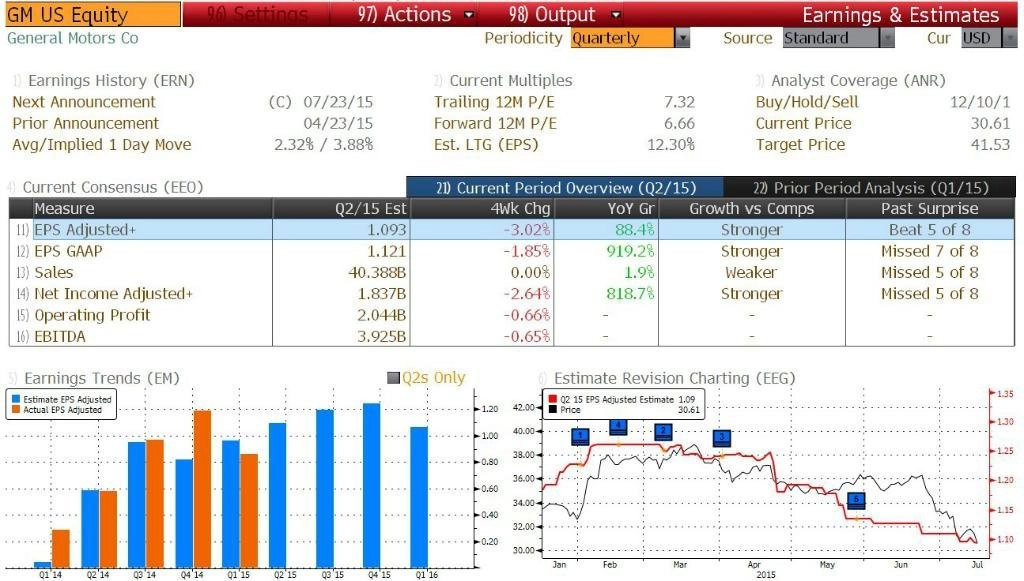Expand the Periodicity Quarterly dropdown
Viewport: 1024px width, 581px height.
[x=682, y=39]
